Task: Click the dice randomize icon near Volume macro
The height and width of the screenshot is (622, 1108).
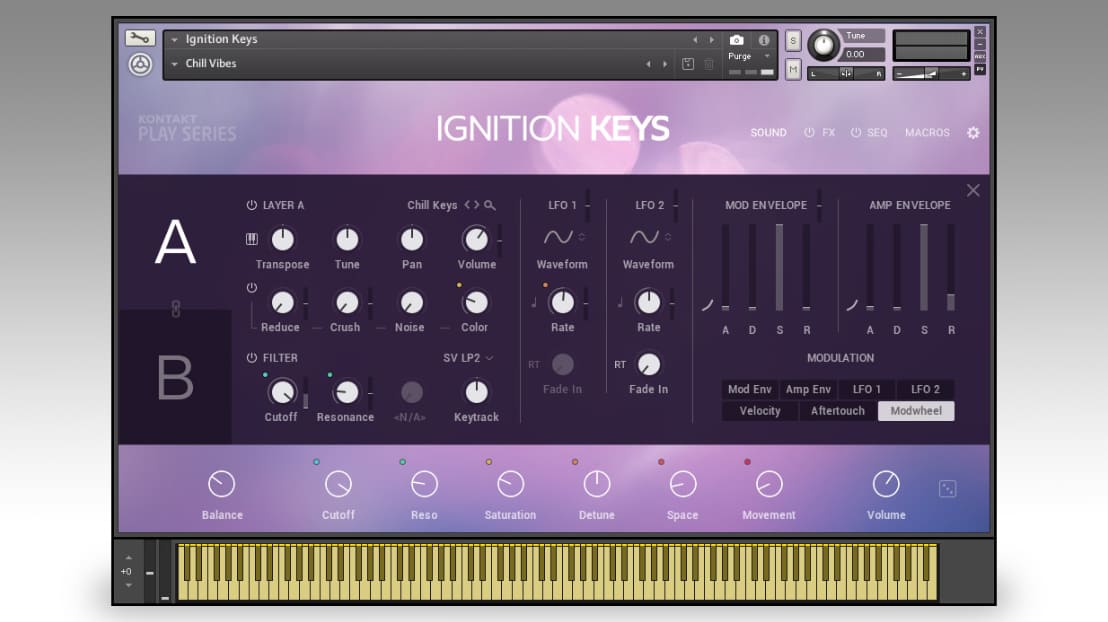Action: click(x=947, y=490)
